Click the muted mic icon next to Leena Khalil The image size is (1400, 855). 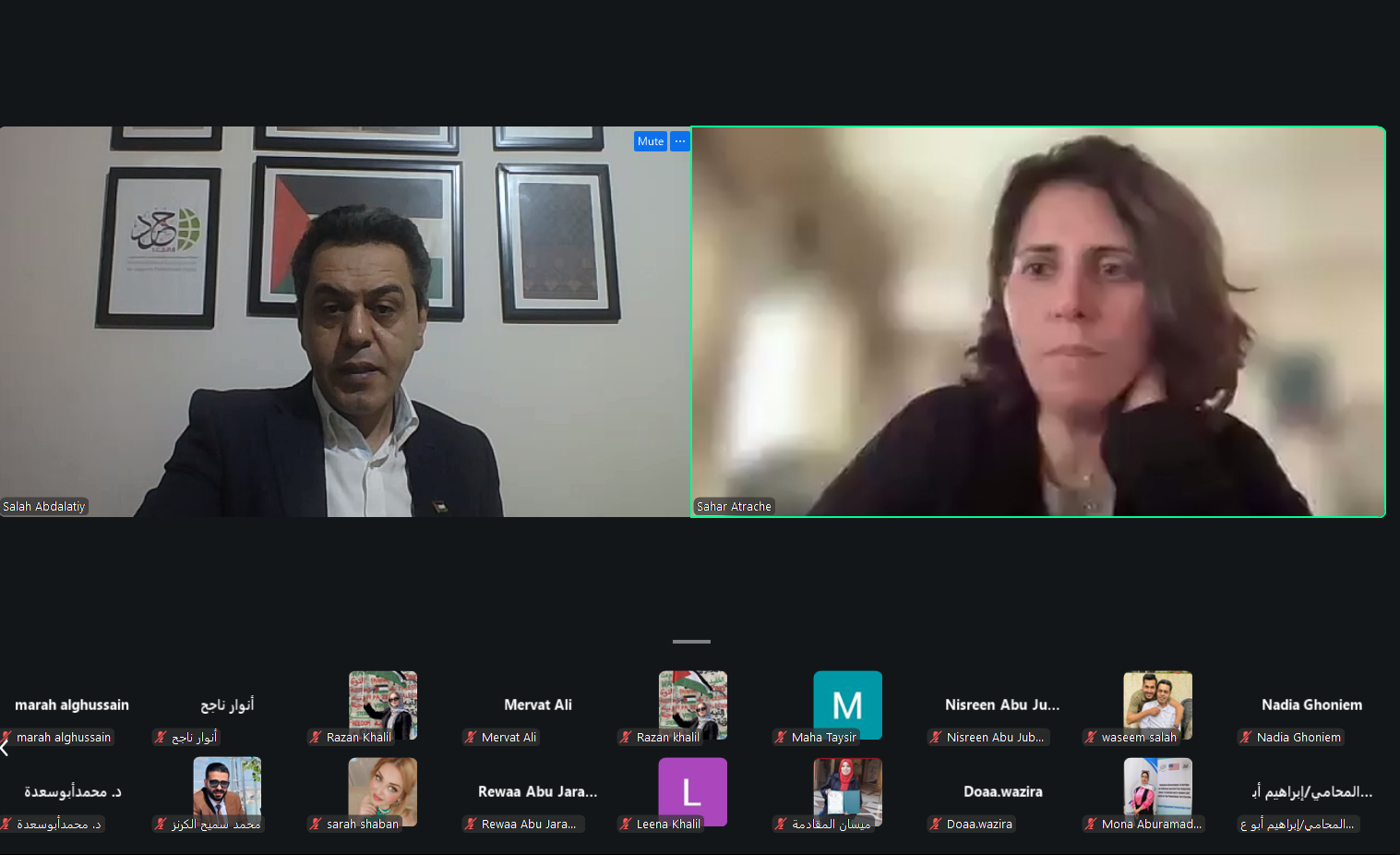pyautogui.click(x=627, y=824)
